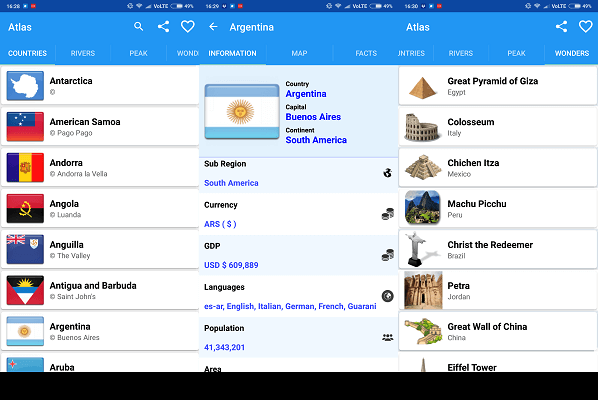
Task: Switch to RIVERS tab in the Wonders screen
Action: (461, 53)
